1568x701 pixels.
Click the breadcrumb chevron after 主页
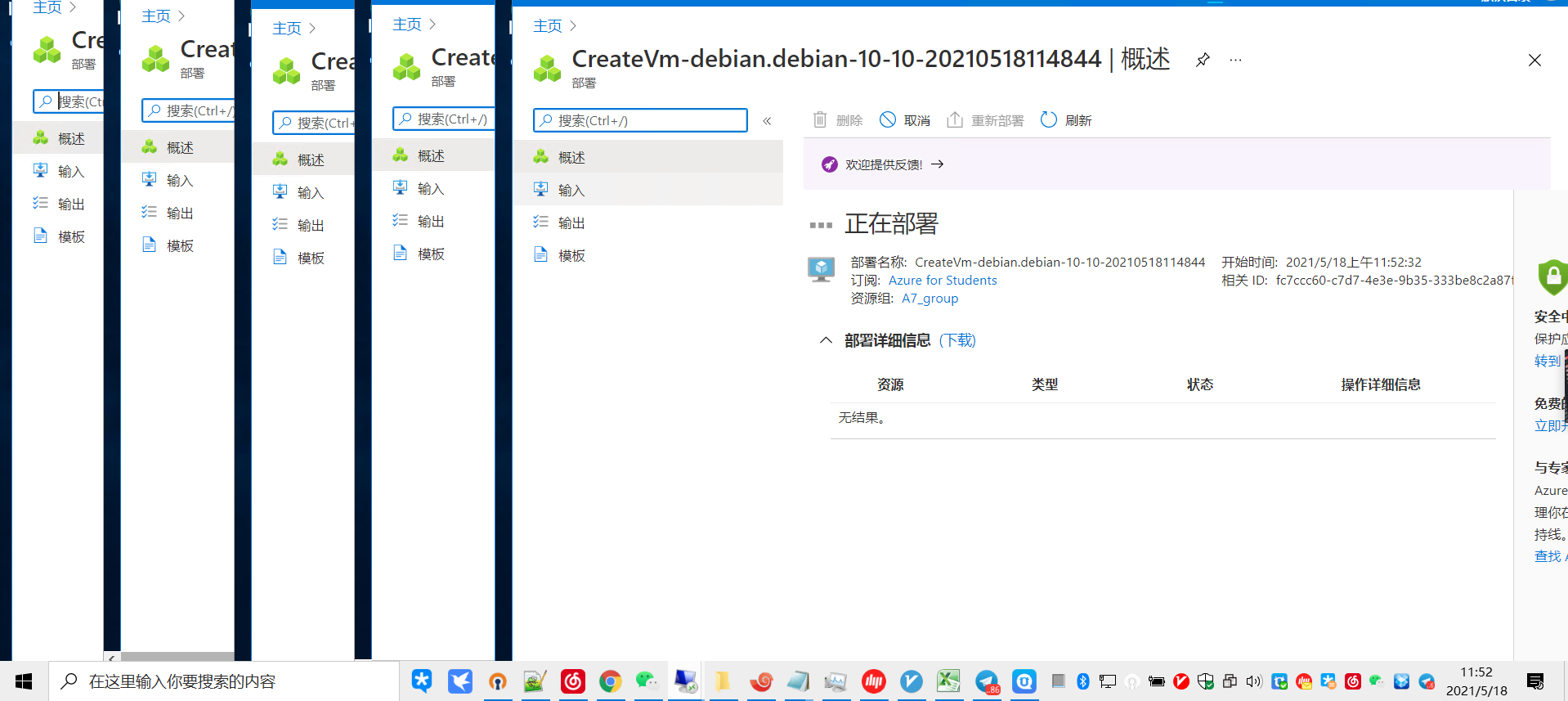[x=573, y=26]
